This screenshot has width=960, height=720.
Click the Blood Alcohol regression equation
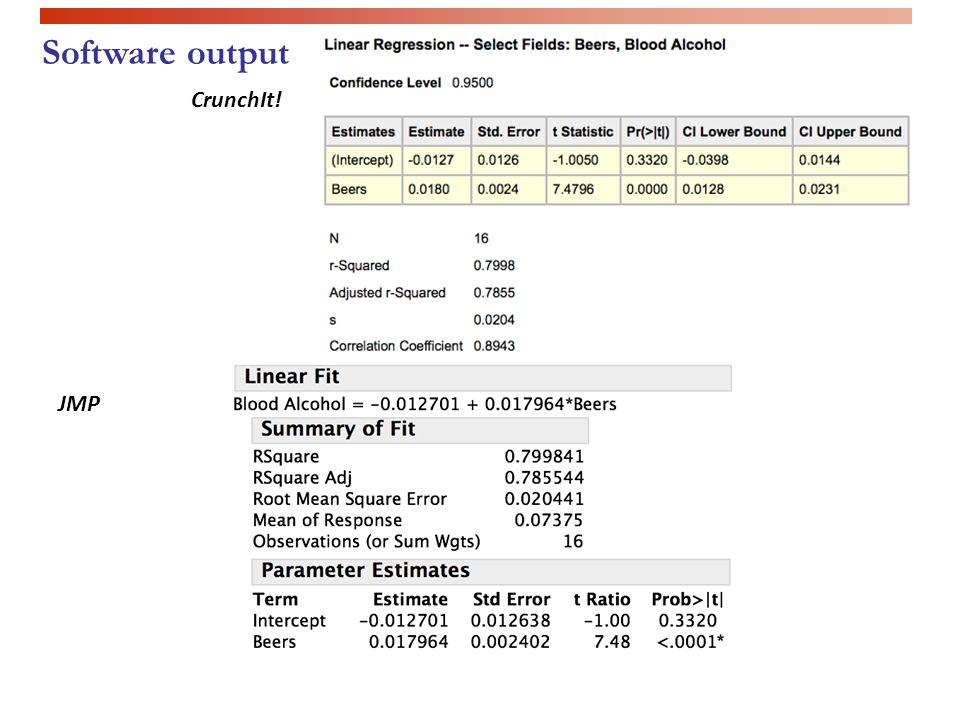pos(425,404)
